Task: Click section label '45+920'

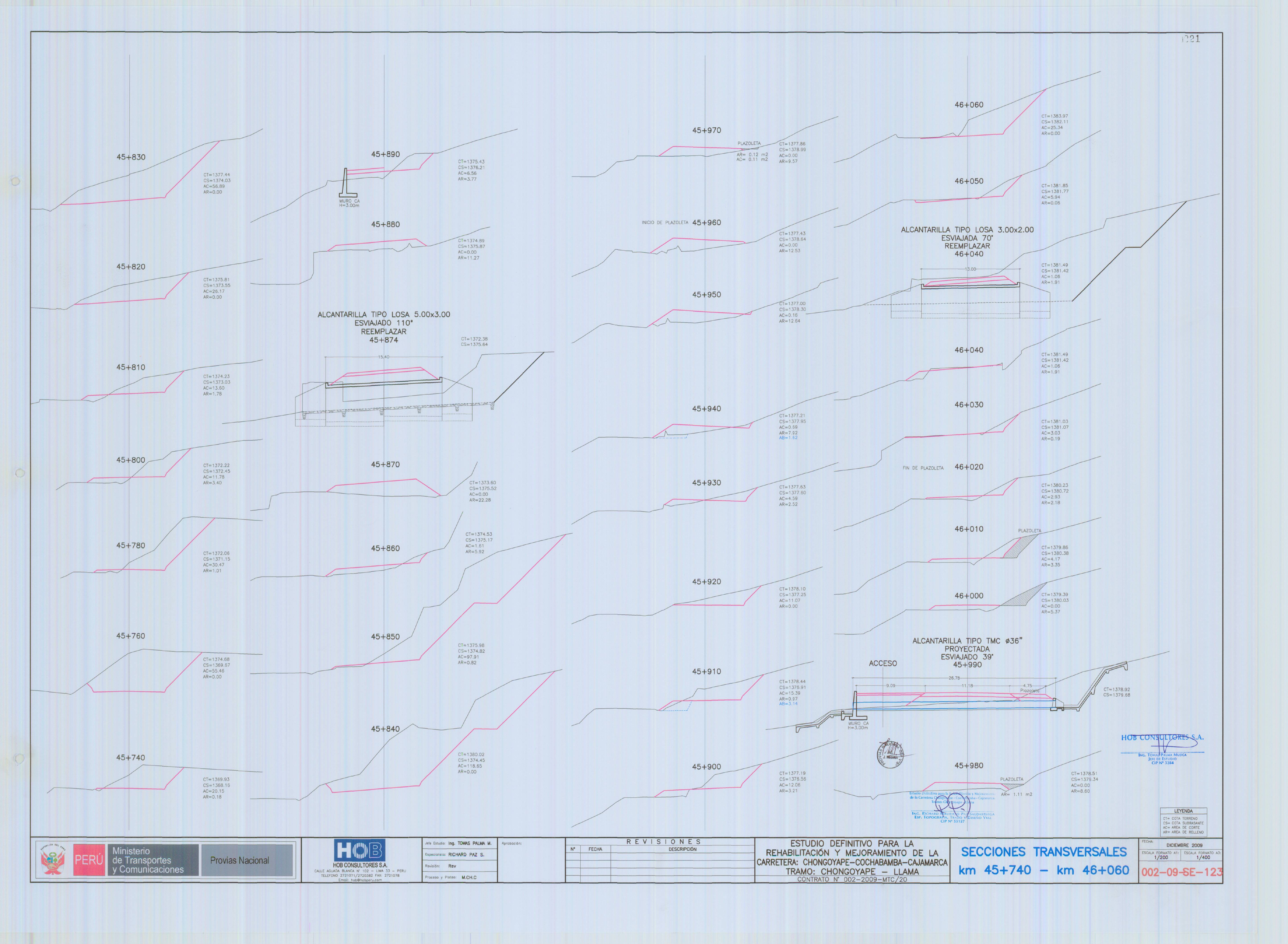Action: point(707,582)
